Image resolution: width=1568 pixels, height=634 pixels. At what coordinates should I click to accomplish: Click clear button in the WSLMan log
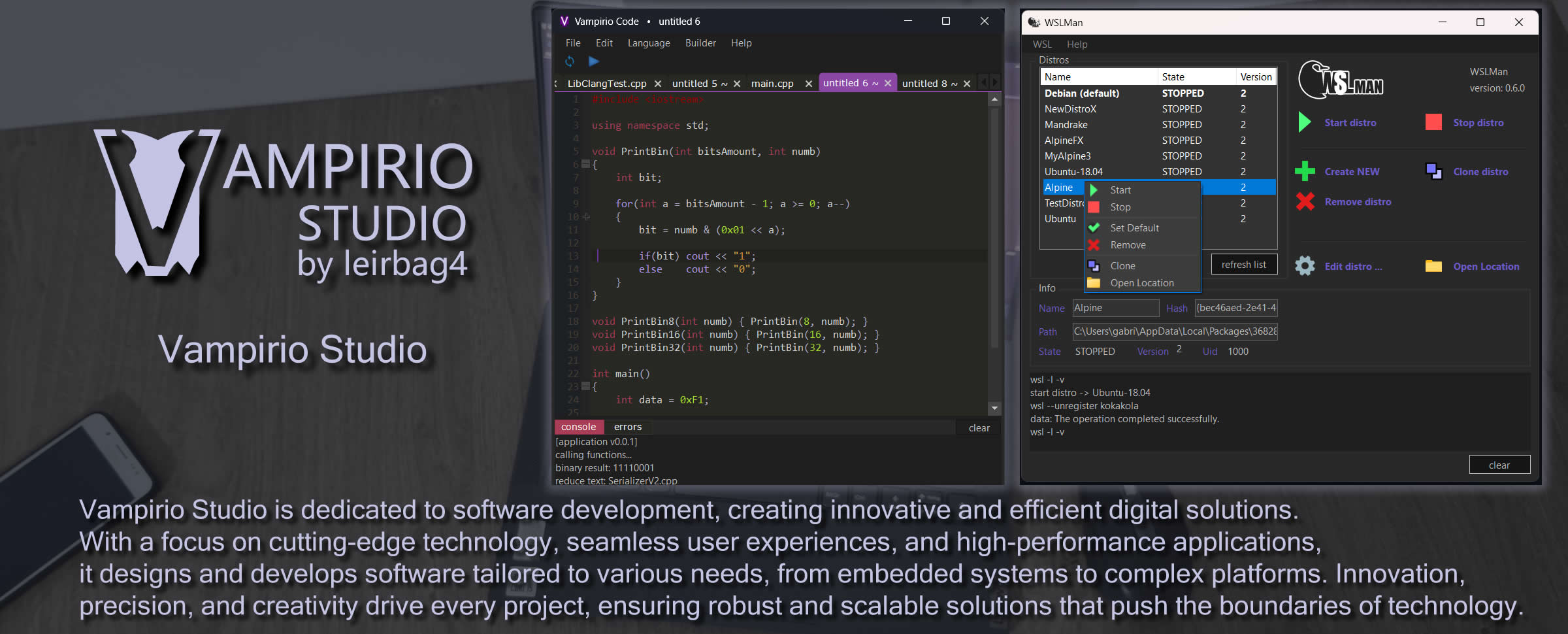tap(1499, 465)
